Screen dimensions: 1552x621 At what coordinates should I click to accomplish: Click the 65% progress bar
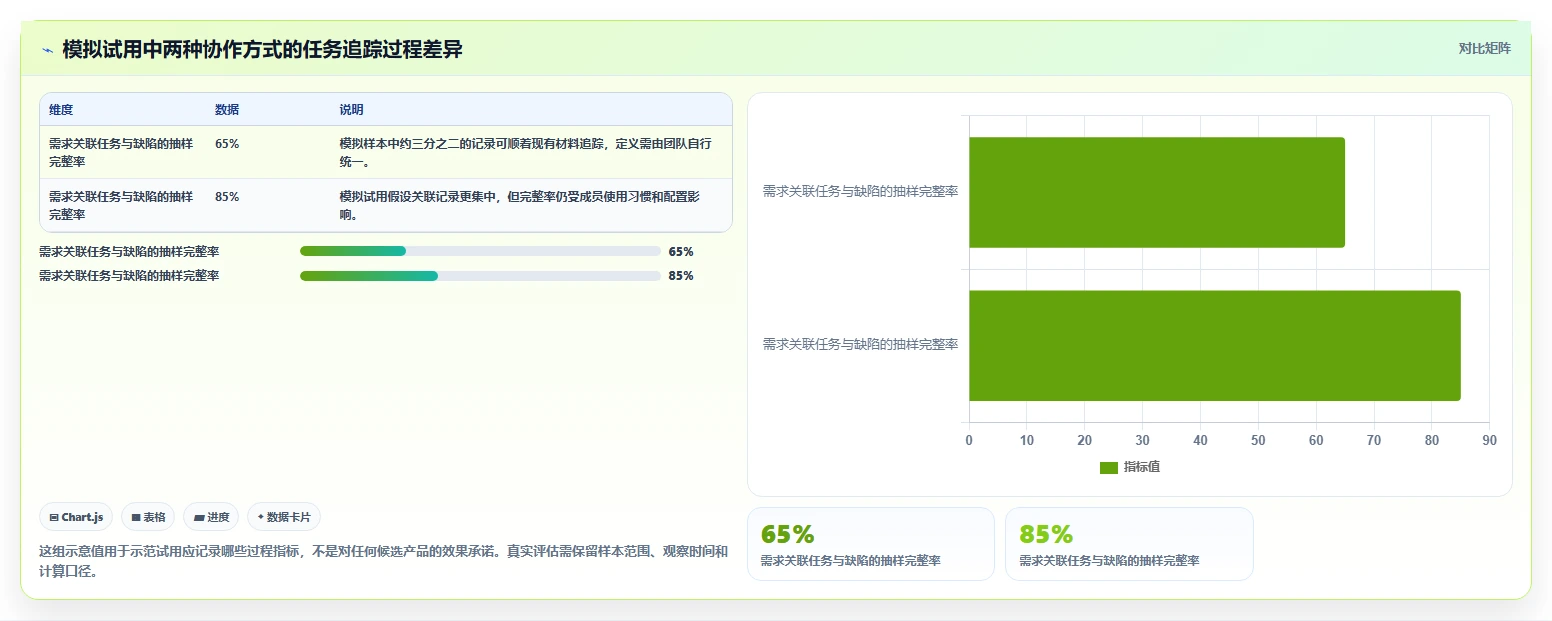click(480, 251)
